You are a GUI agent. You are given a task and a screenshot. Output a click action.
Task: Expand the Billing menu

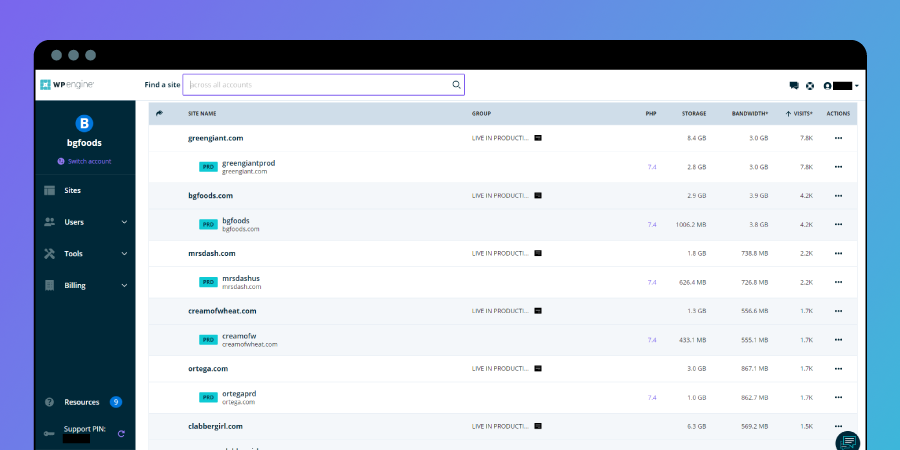pyautogui.click(x=85, y=285)
